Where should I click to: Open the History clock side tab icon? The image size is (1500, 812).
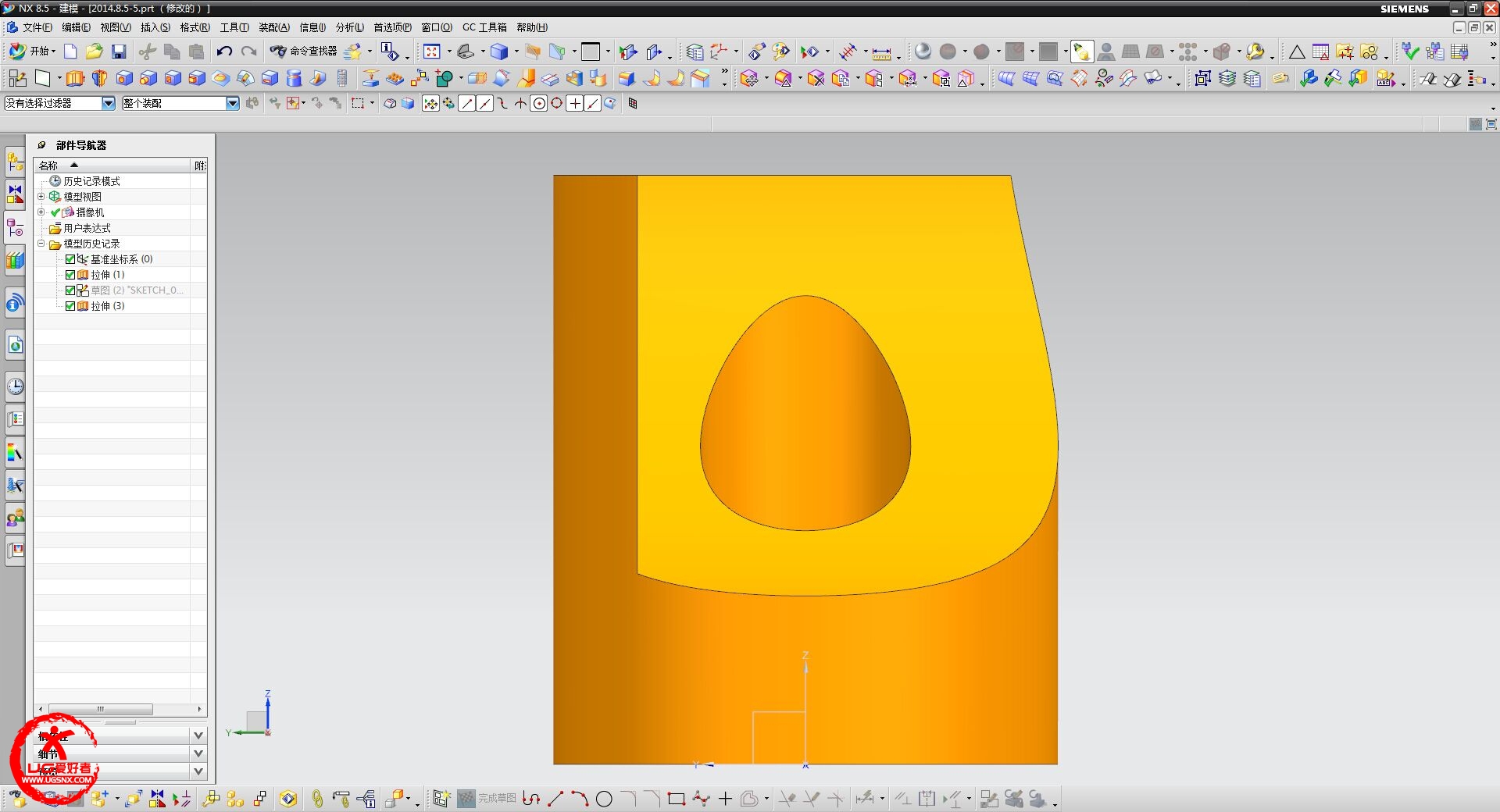click(x=15, y=386)
